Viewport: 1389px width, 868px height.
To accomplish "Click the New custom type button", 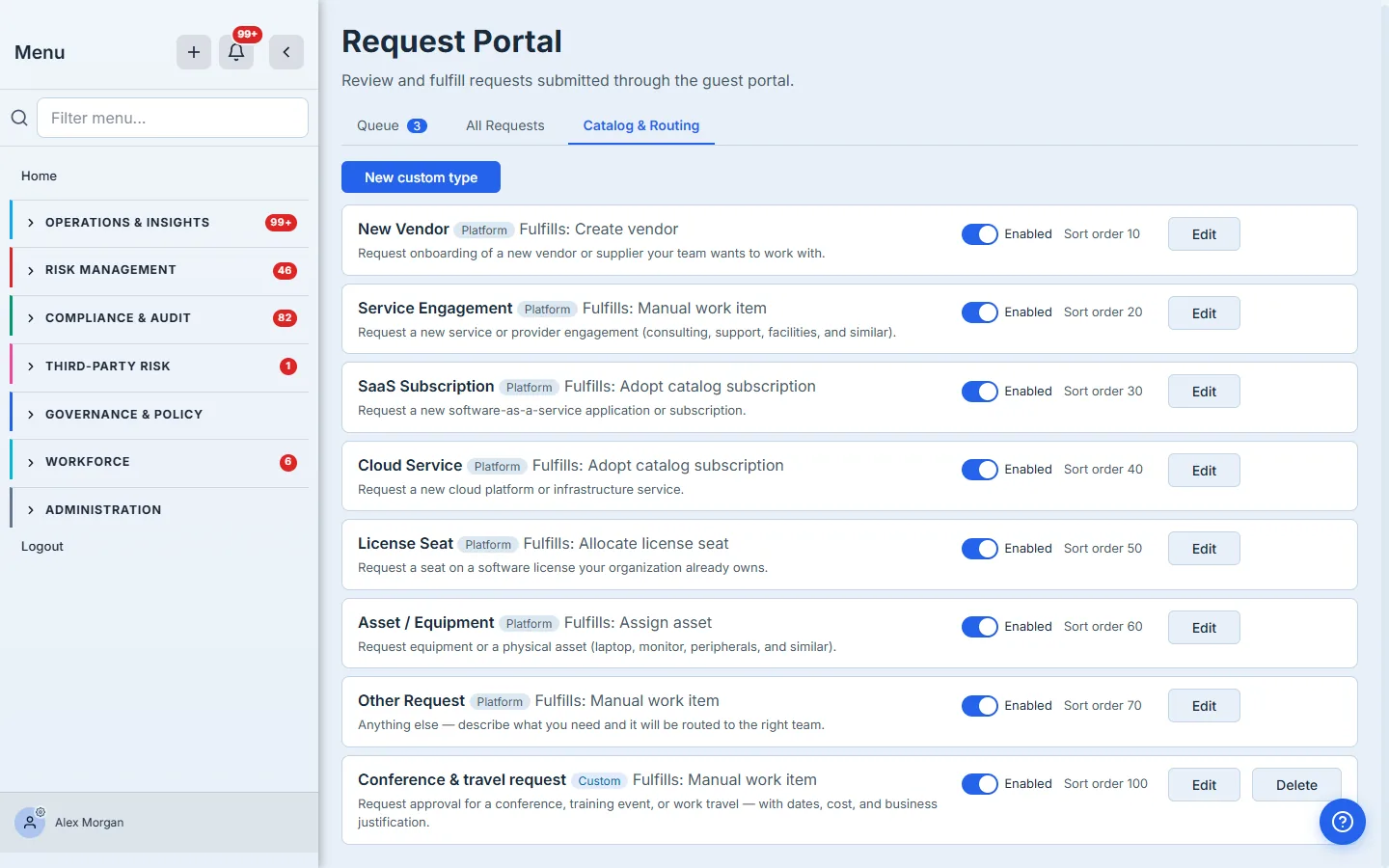I will coord(421,177).
